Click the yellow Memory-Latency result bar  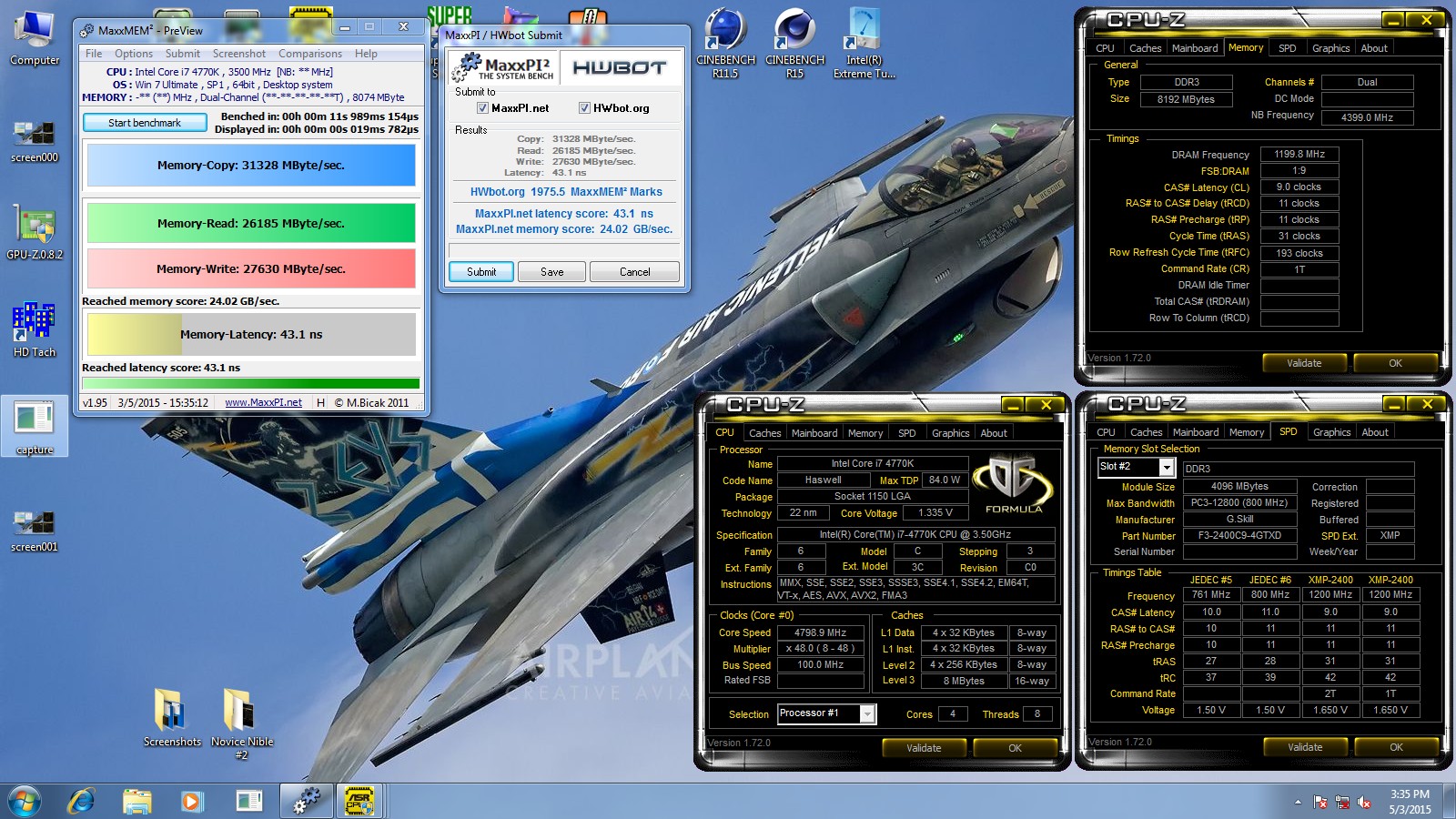point(251,334)
